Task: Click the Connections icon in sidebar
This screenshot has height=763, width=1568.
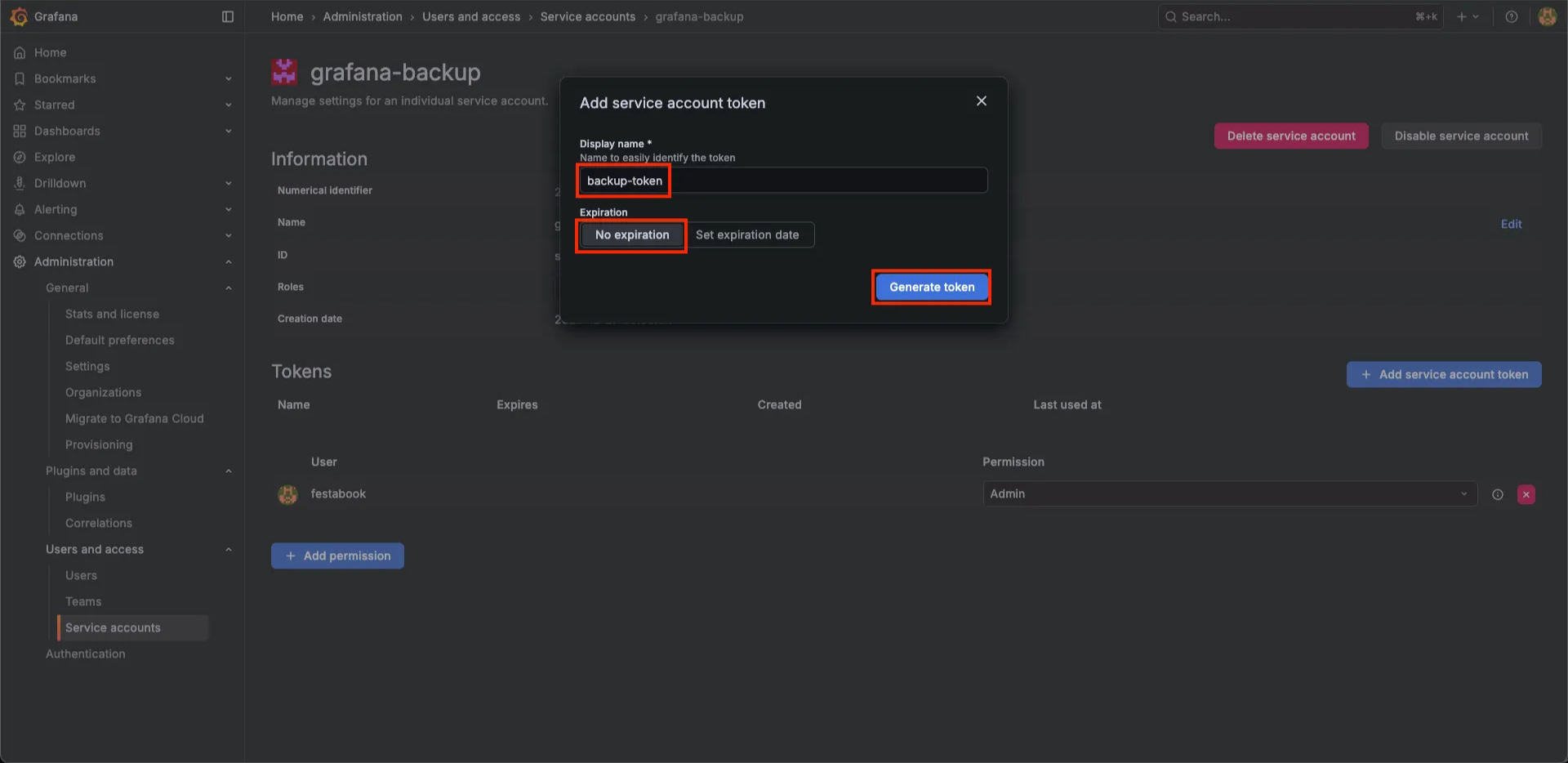Action: (x=20, y=235)
